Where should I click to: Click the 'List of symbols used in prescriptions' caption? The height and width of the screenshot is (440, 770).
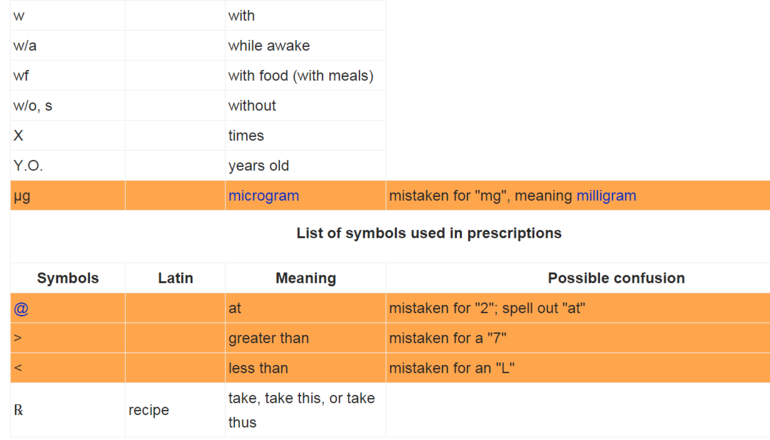click(429, 233)
